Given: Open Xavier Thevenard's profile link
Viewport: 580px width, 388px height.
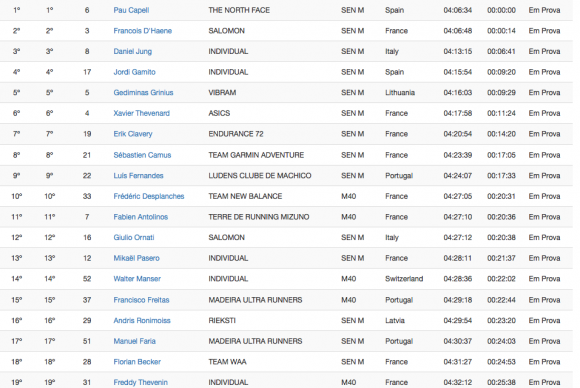Looking at the screenshot, I should (141, 113).
